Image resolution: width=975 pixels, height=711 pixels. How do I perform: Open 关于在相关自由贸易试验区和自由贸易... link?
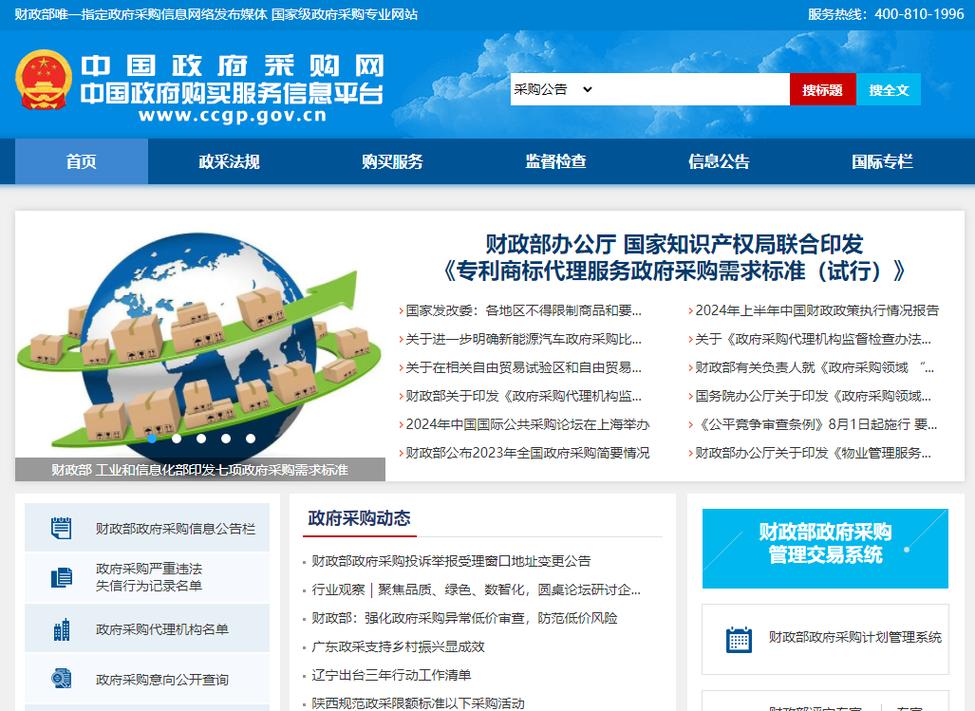pyautogui.click(x=524, y=368)
